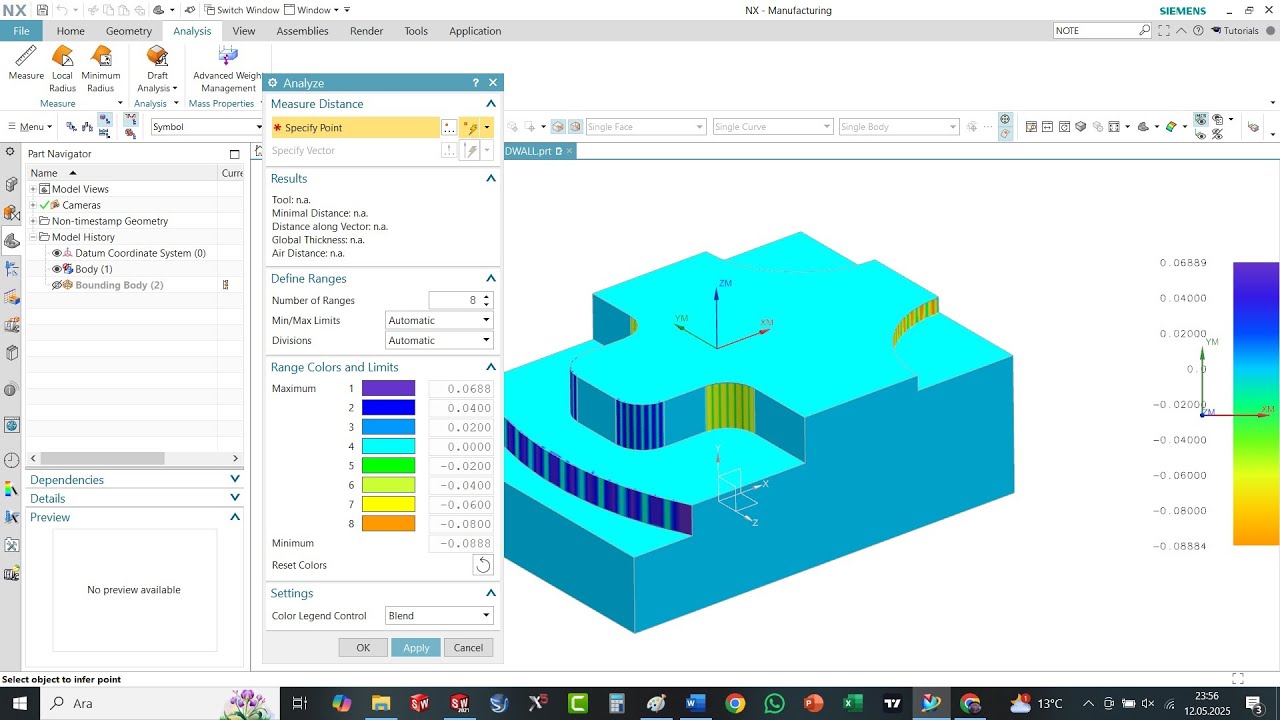Cancel the Analyze dialog

pos(468,648)
